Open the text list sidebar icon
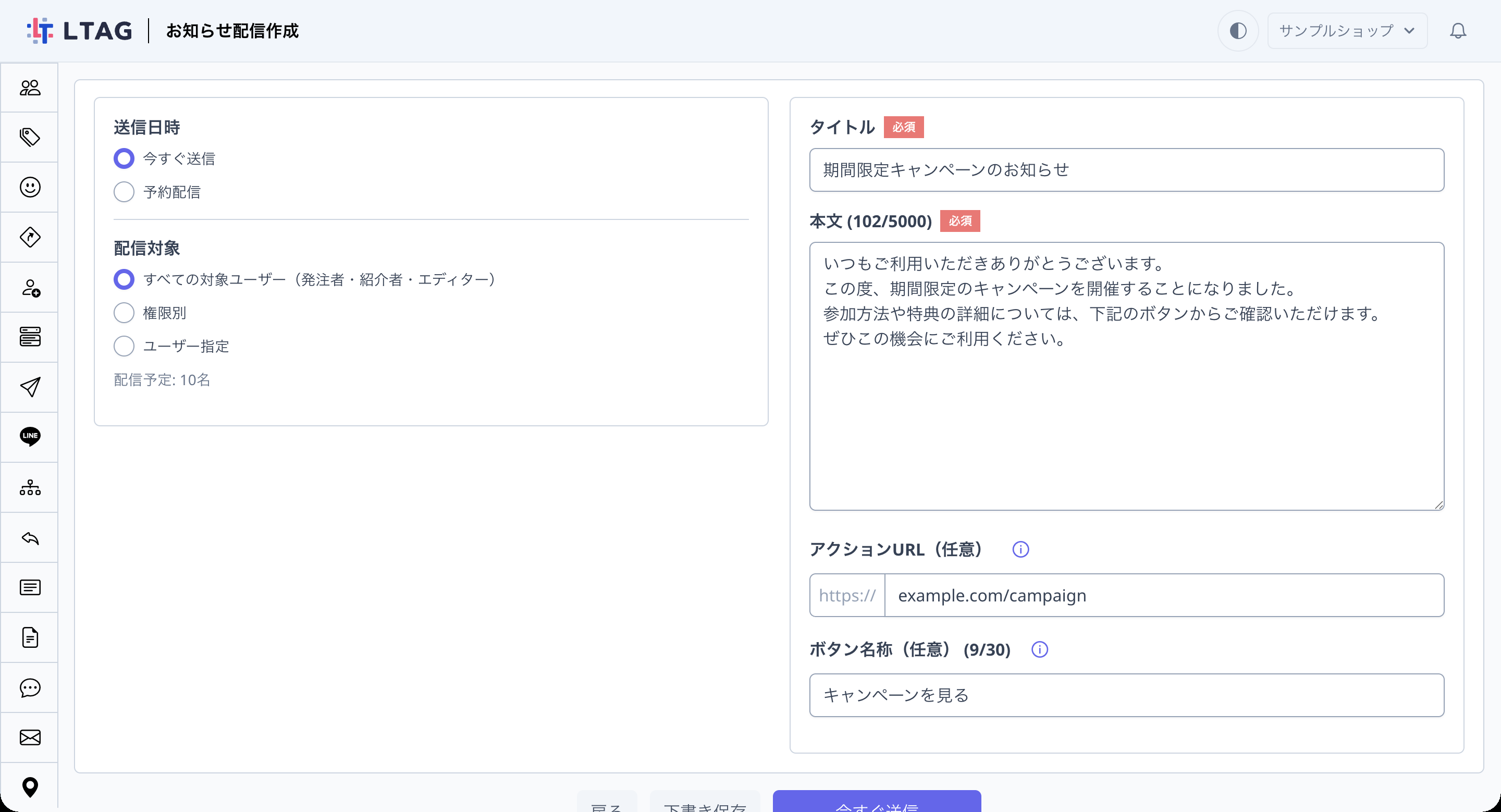The image size is (1501, 812). point(30,587)
